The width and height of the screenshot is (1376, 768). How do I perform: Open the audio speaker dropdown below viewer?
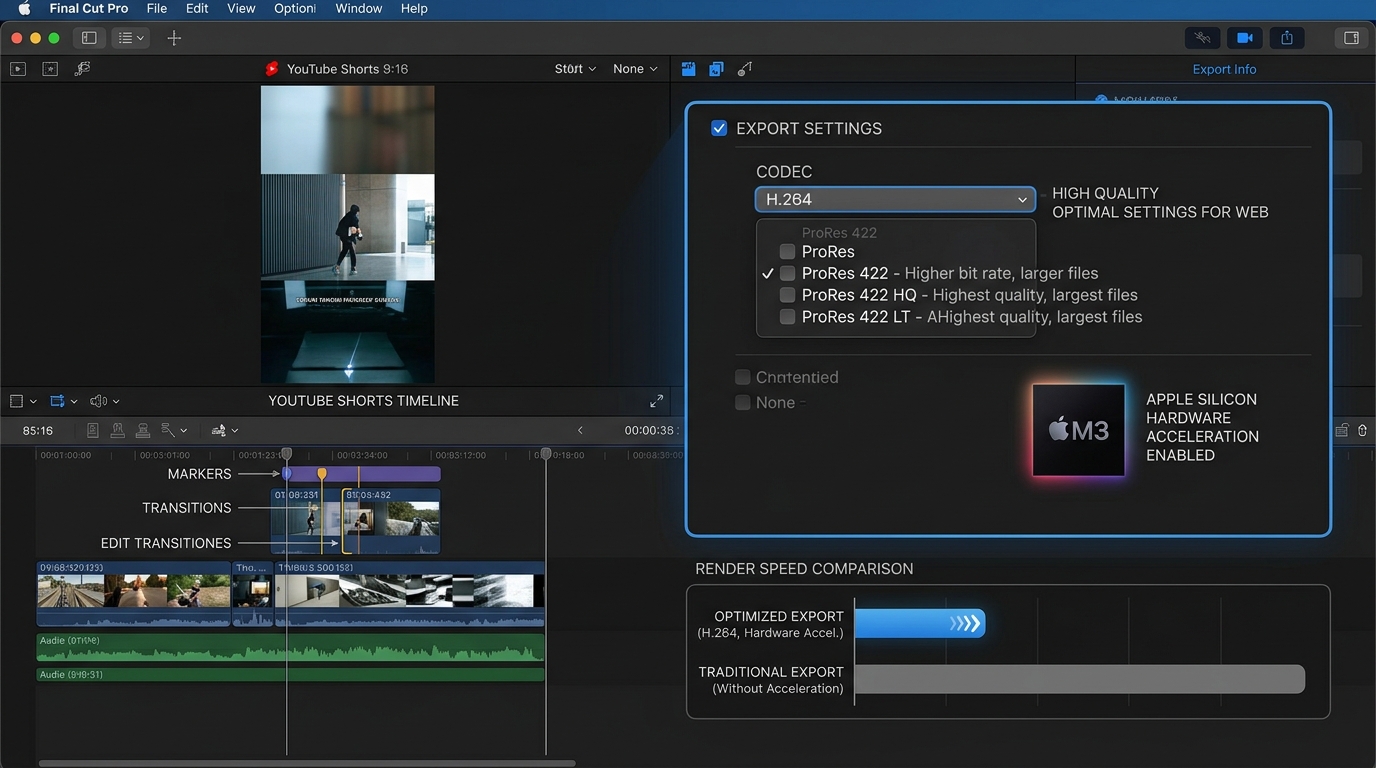(104, 401)
